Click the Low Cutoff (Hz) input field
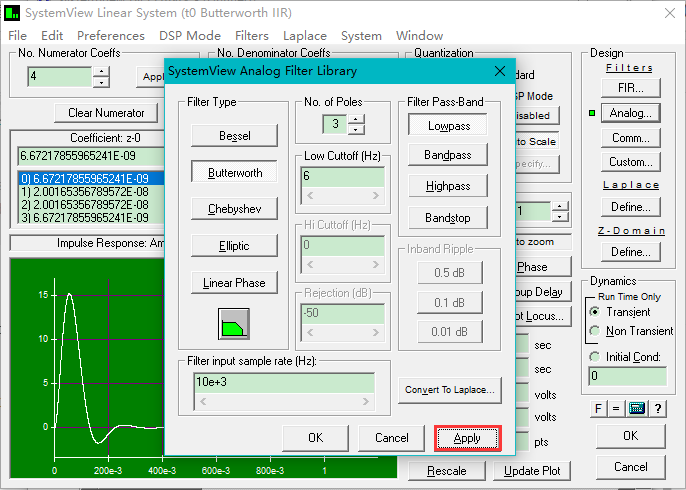Image resolution: width=686 pixels, height=490 pixels. [343, 177]
